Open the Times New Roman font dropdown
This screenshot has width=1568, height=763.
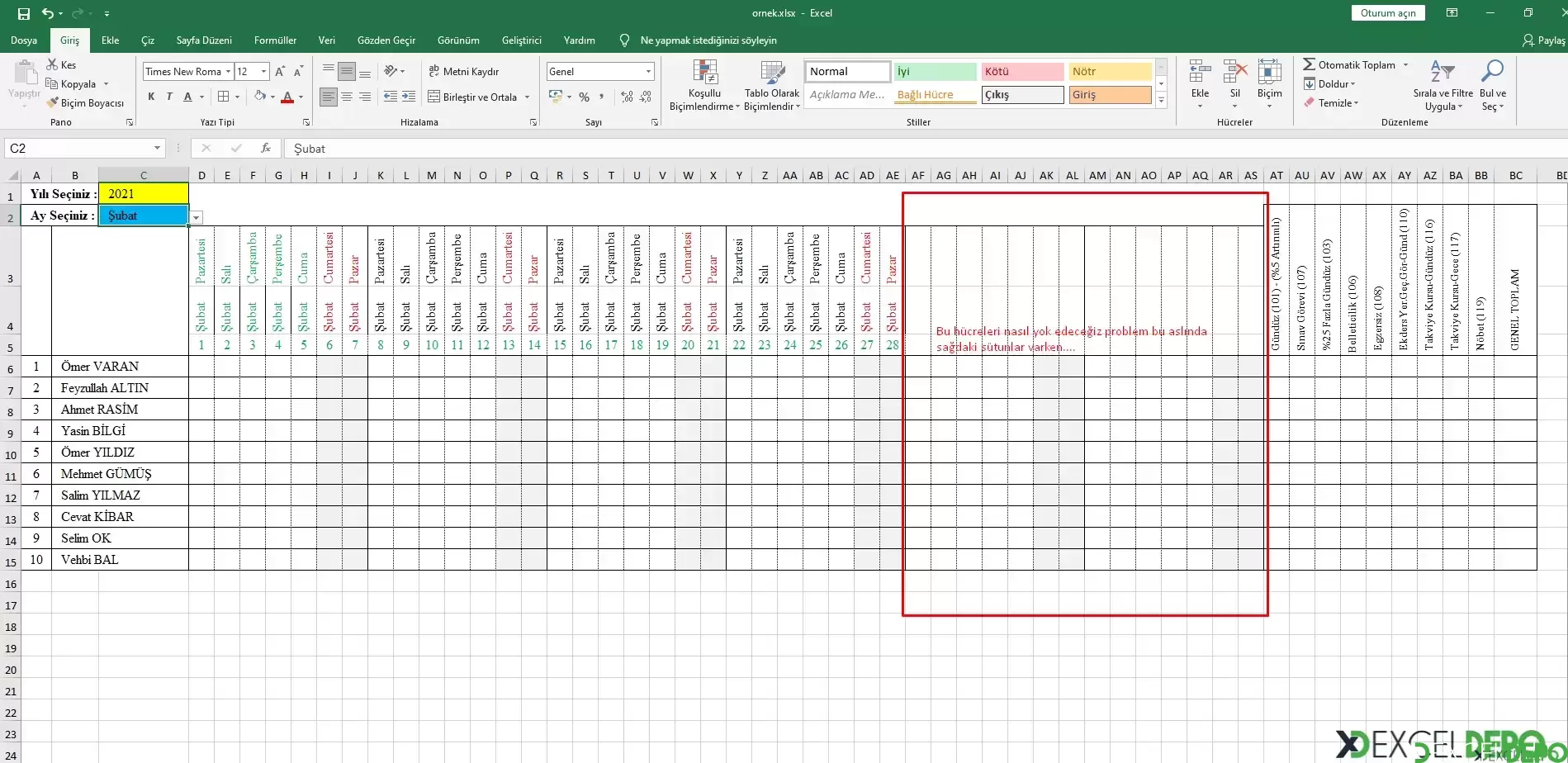[228, 72]
